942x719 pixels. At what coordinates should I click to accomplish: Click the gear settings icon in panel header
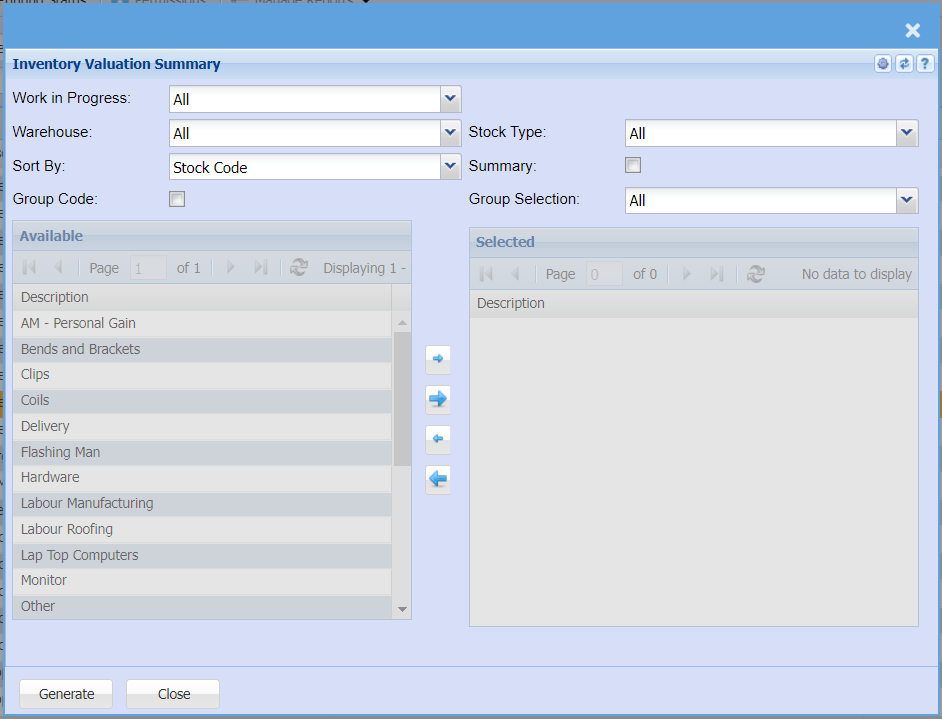pos(883,64)
